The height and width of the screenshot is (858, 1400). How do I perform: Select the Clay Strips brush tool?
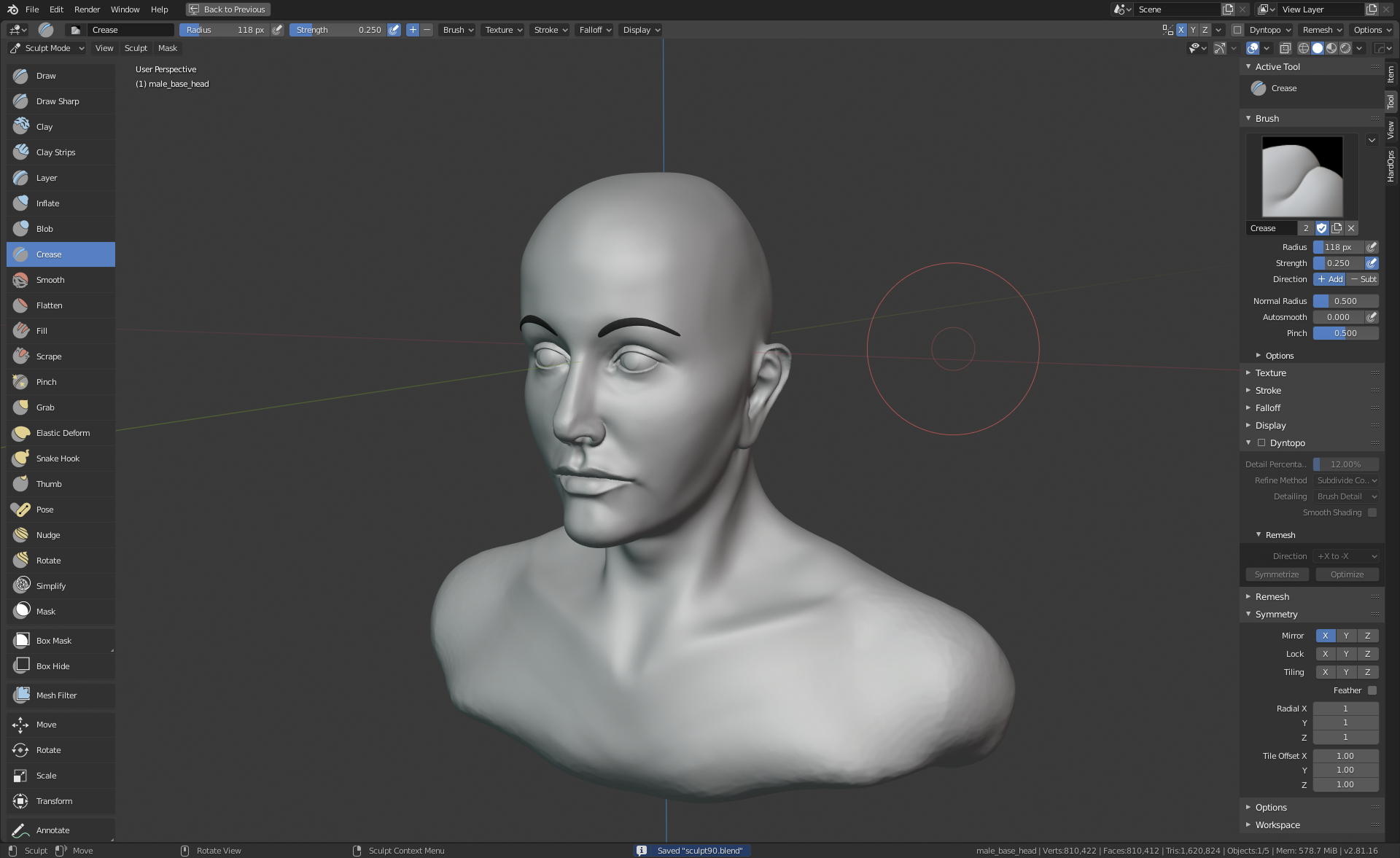(x=55, y=152)
